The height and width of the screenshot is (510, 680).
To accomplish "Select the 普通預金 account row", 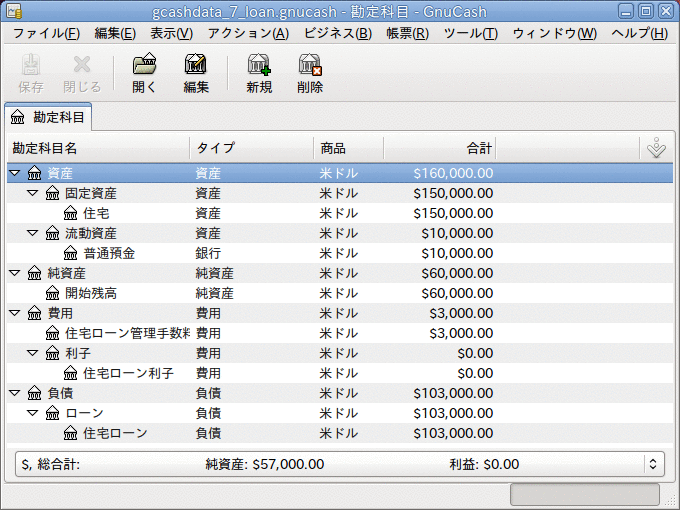I will point(109,253).
